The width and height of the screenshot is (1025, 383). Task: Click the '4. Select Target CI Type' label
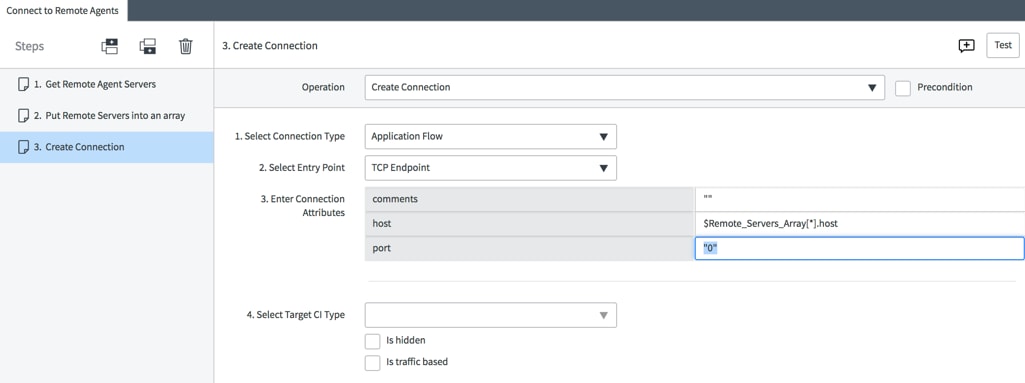295,315
